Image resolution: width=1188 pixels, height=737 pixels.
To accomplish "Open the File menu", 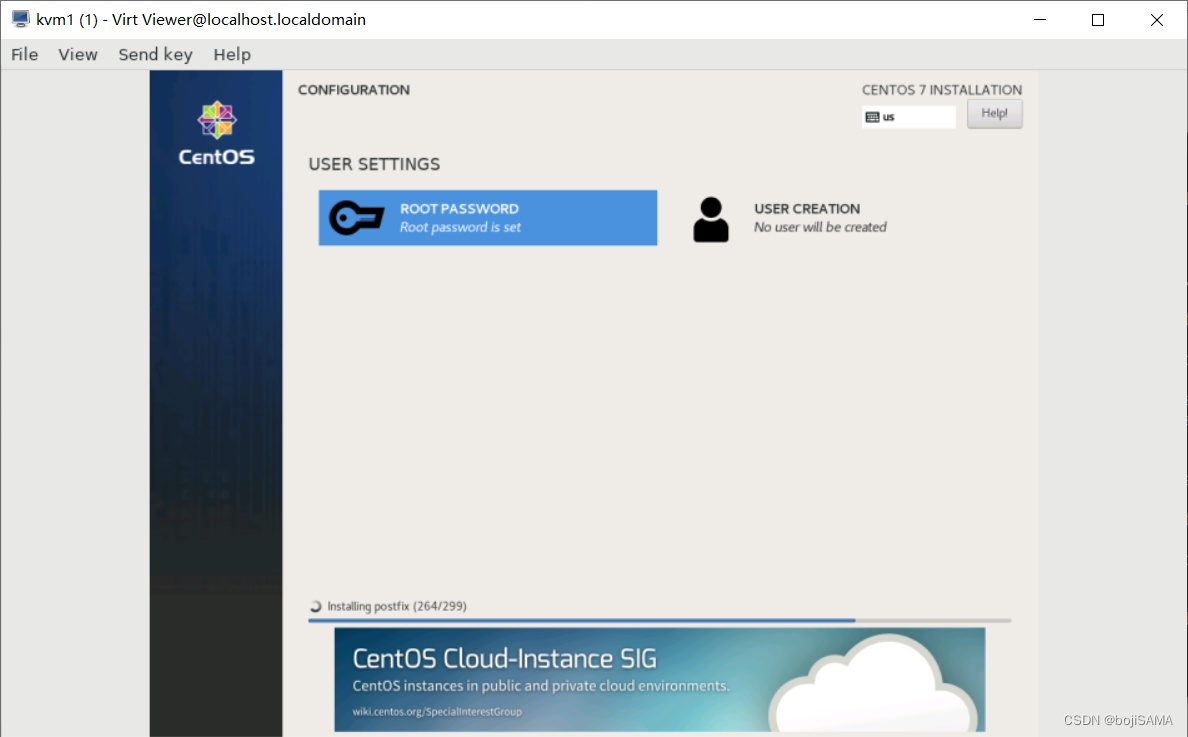I will pos(24,54).
